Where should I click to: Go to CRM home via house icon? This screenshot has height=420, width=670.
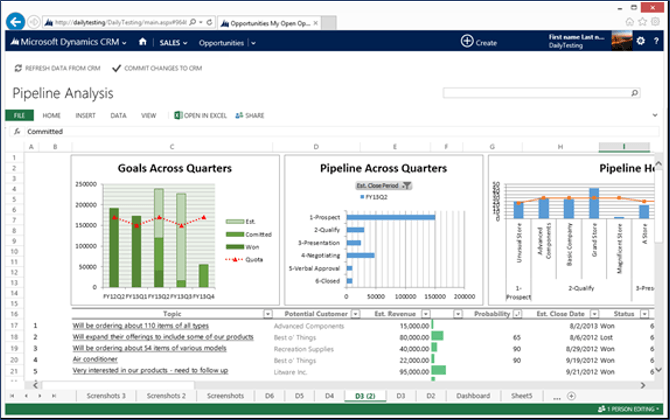143,42
